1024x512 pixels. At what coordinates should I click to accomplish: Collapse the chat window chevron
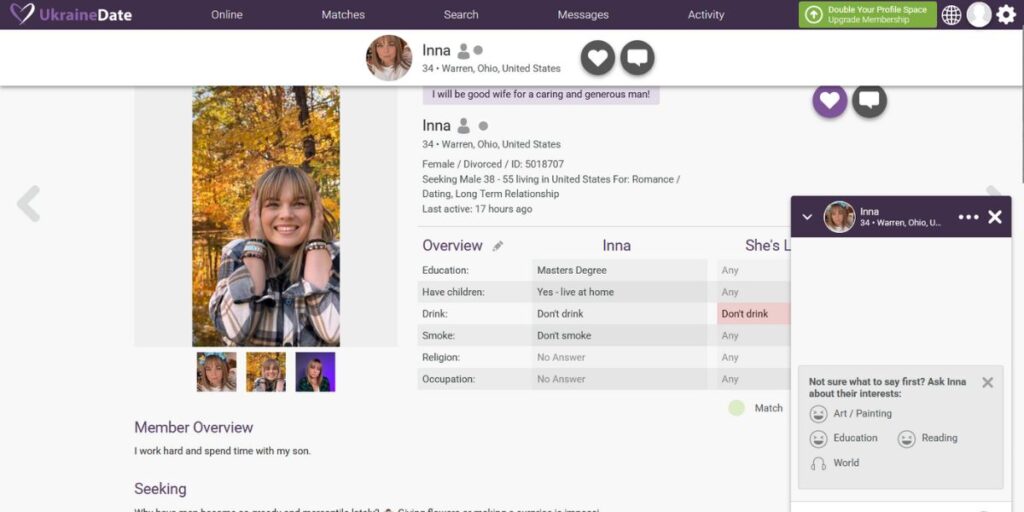pyautogui.click(x=807, y=217)
